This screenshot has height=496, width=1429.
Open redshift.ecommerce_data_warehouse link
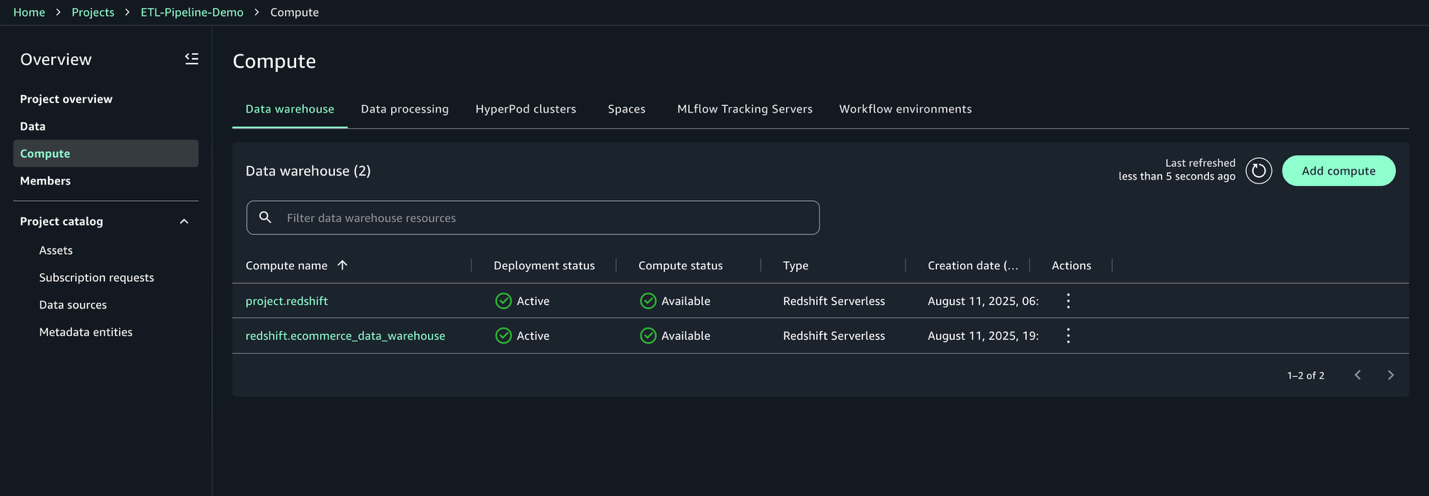point(345,336)
